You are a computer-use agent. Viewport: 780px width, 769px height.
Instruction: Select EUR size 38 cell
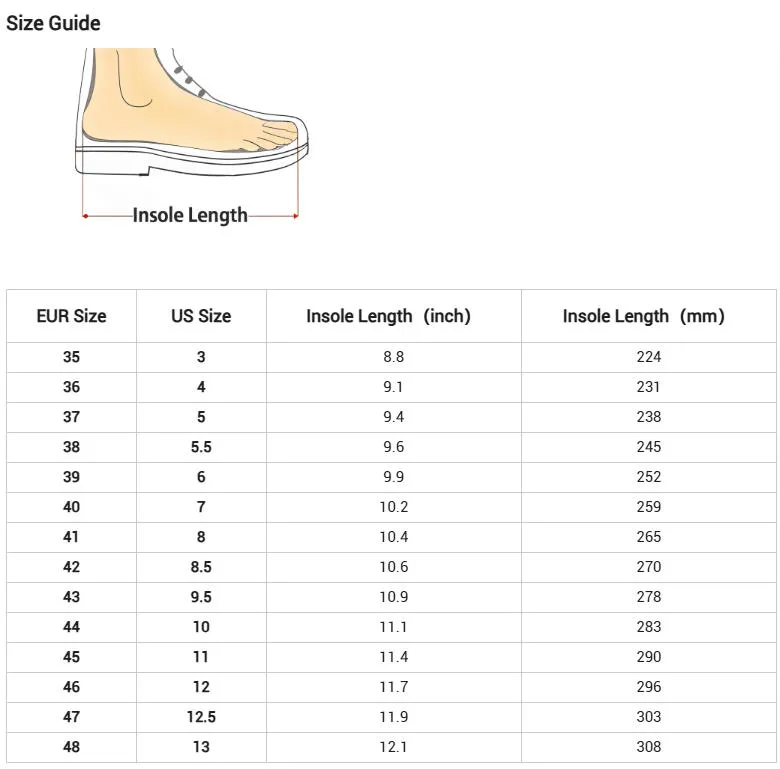pyautogui.click(x=71, y=447)
